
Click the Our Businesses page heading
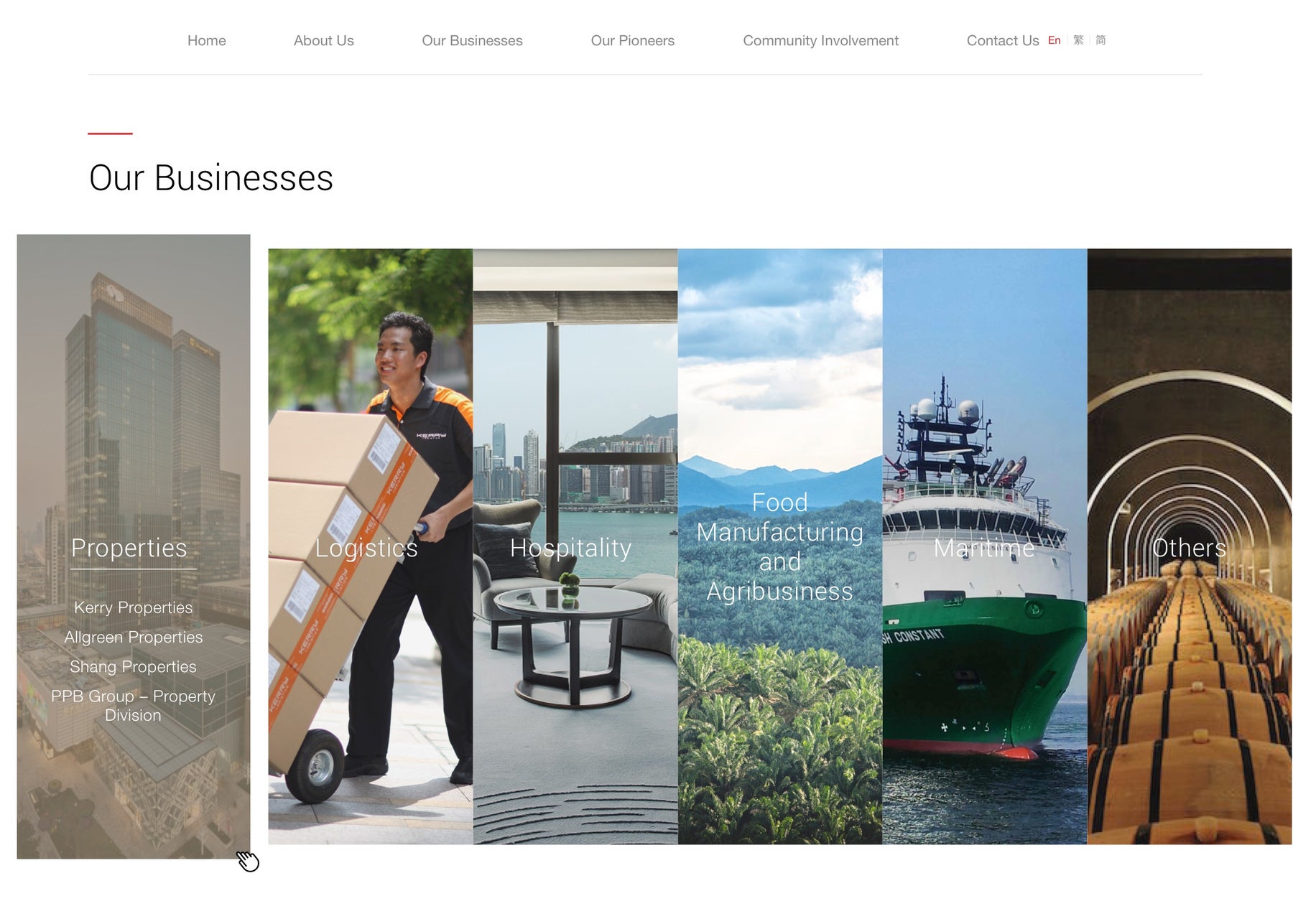click(x=210, y=177)
